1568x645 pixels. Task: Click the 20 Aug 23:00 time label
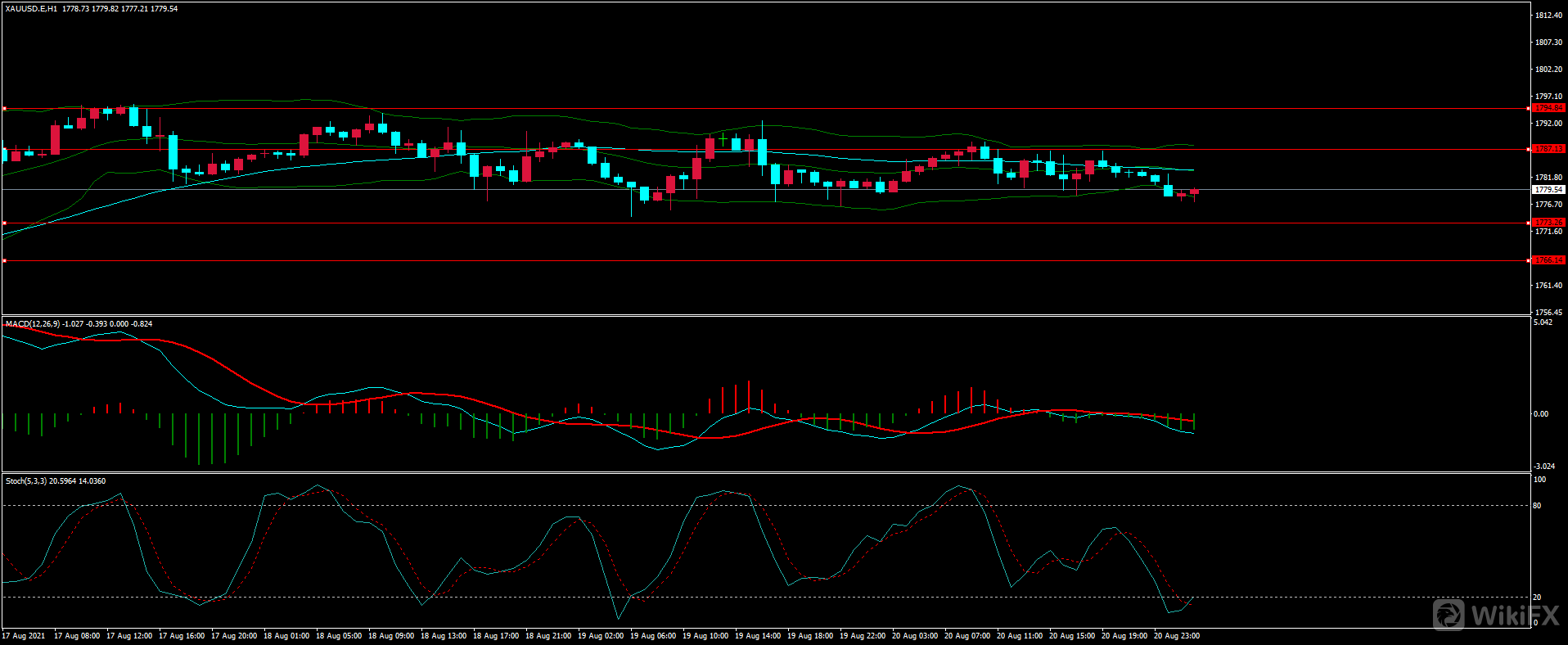click(1177, 636)
